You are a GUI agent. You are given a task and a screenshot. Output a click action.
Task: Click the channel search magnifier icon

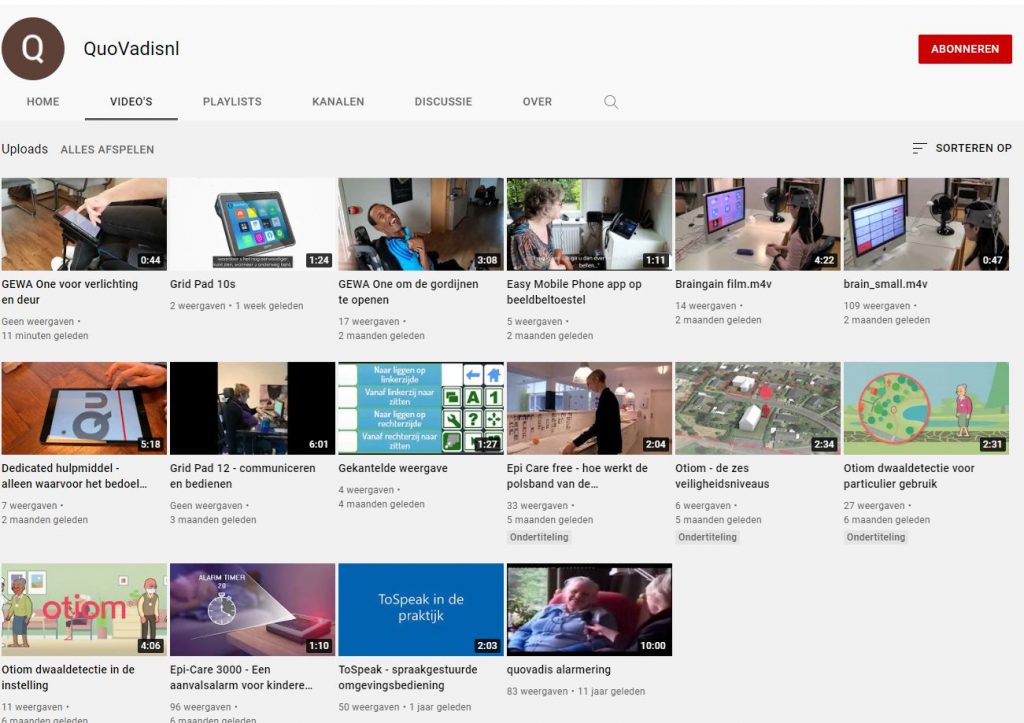[x=611, y=102]
